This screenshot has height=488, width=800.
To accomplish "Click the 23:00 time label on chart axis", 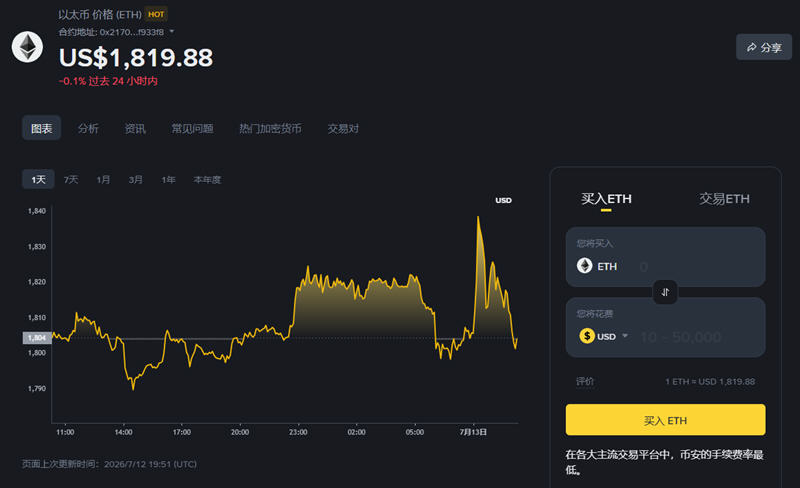I will [x=298, y=432].
